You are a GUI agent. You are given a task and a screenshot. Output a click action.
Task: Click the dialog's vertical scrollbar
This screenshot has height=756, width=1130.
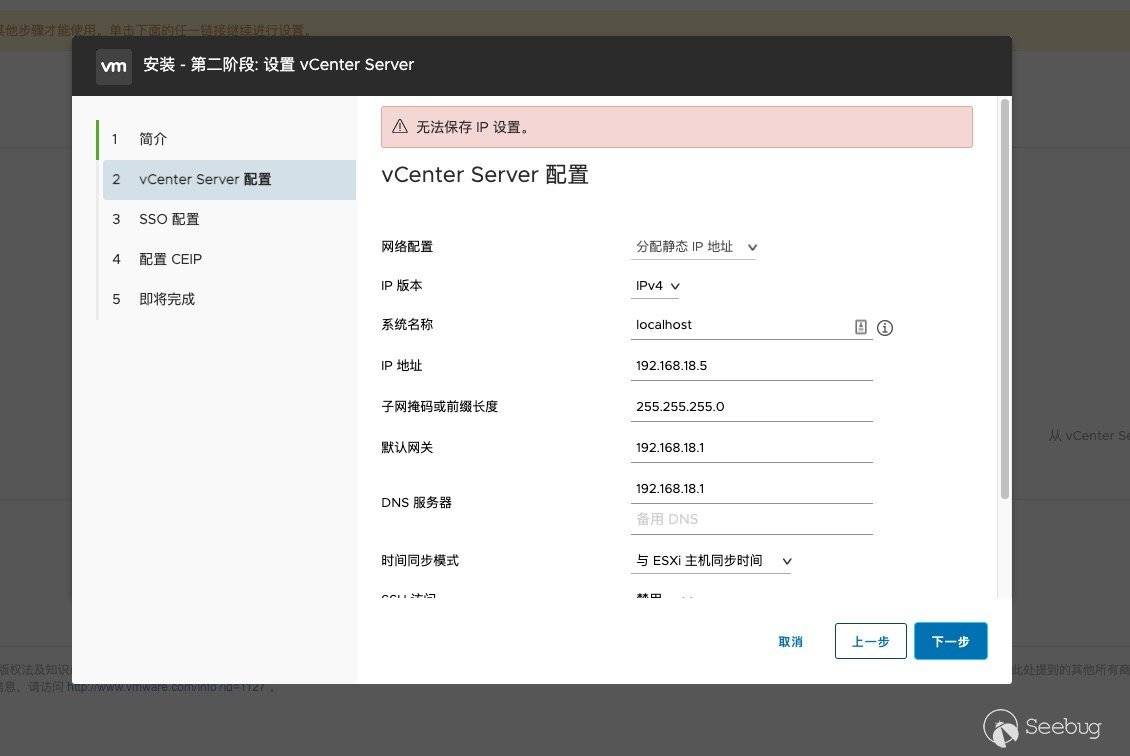coord(1004,300)
